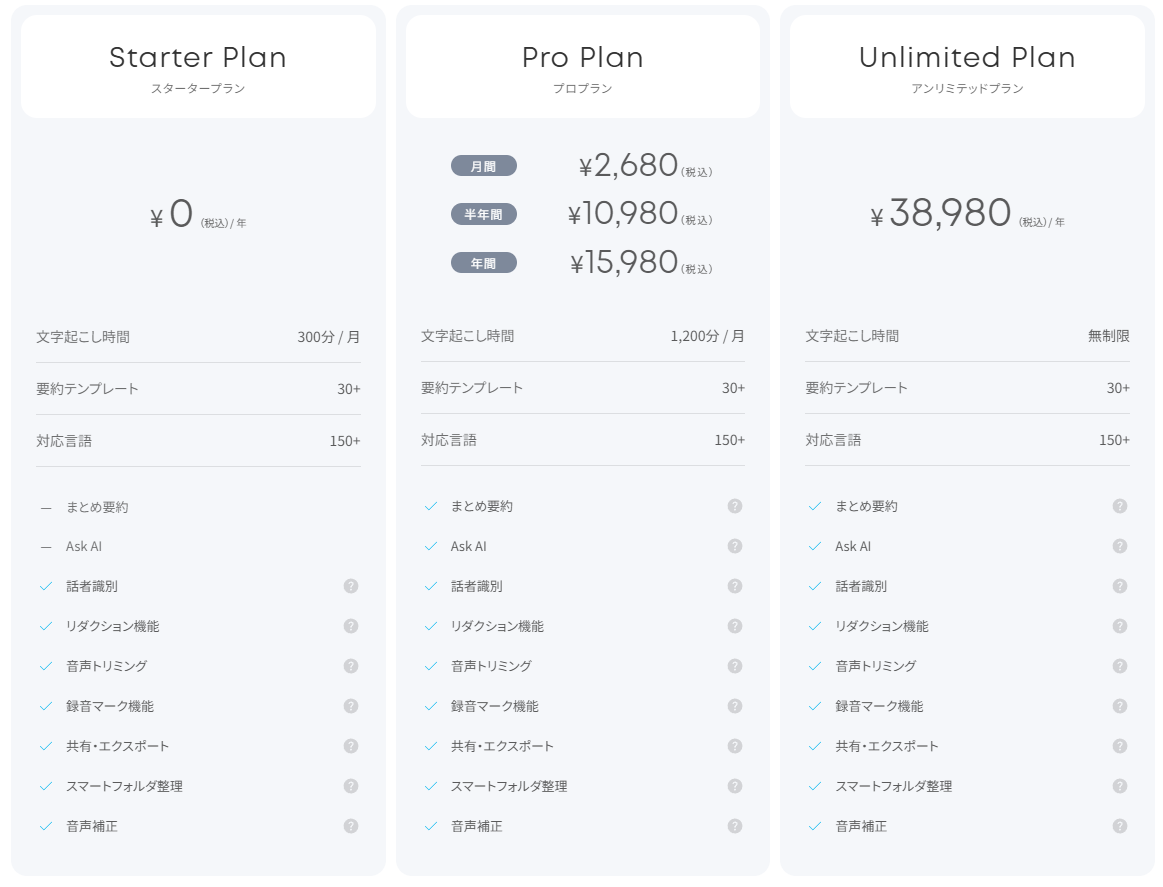The width and height of the screenshot is (1163, 887).
Task: Click the Starter Plan header card
Action: tap(198, 67)
